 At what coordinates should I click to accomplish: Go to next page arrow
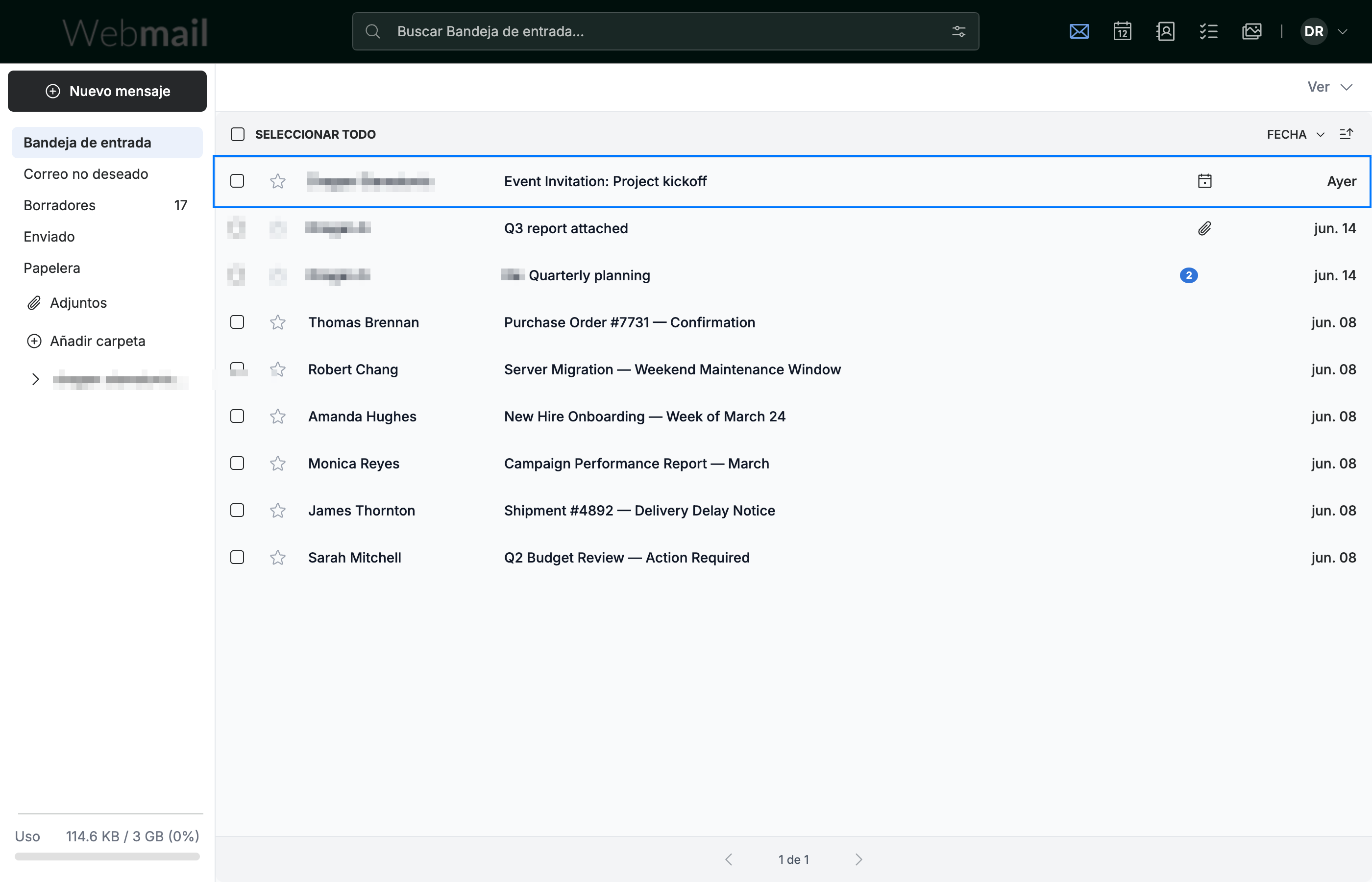(858, 859)
